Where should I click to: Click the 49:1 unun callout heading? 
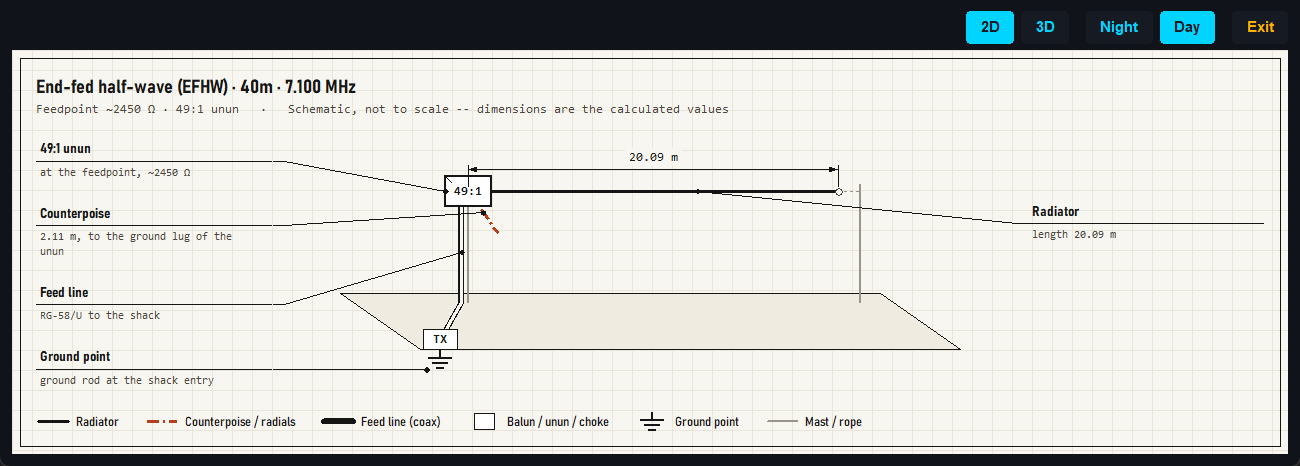click(65, 149)
